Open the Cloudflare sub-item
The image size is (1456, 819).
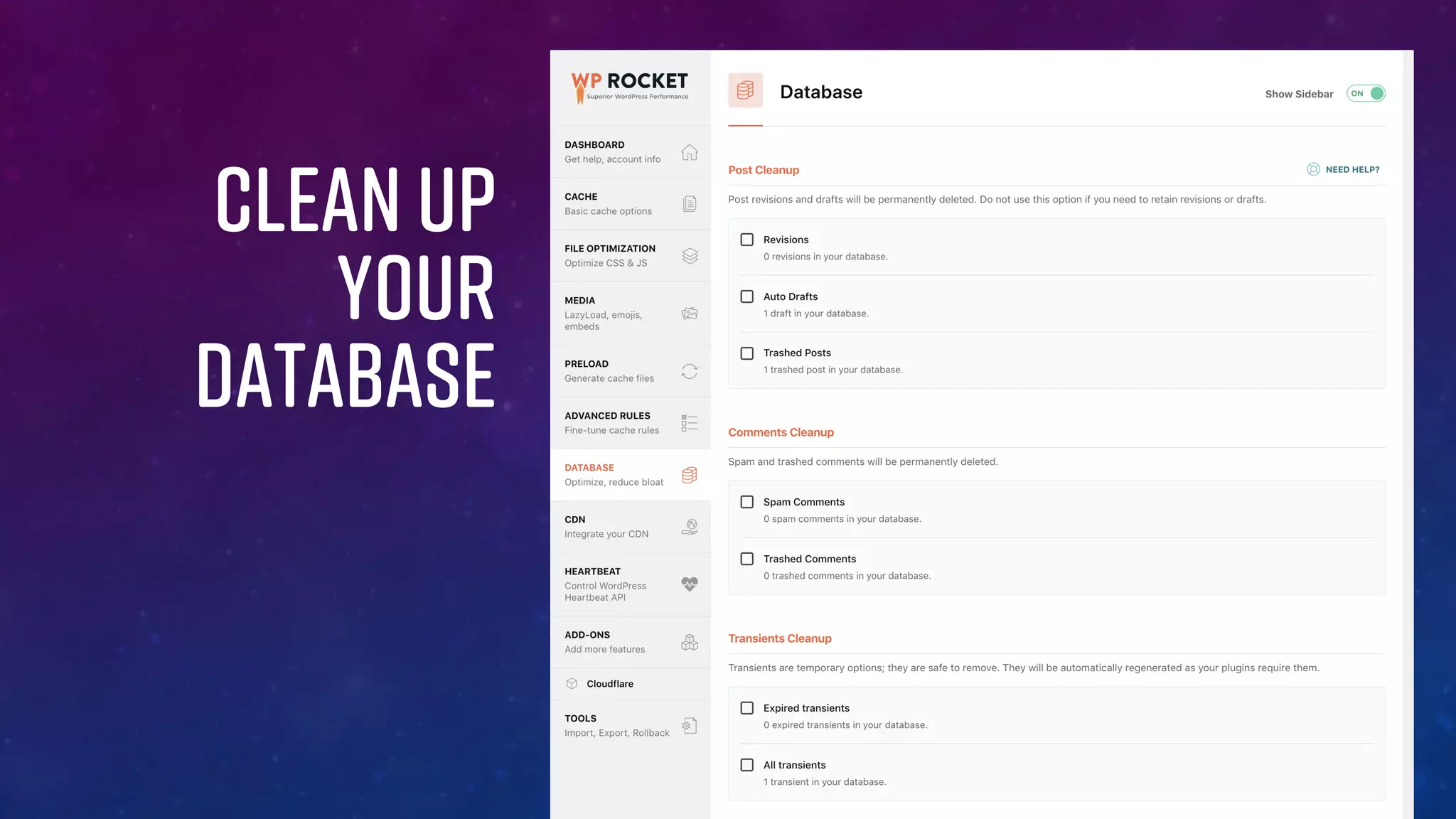point(631,684)
